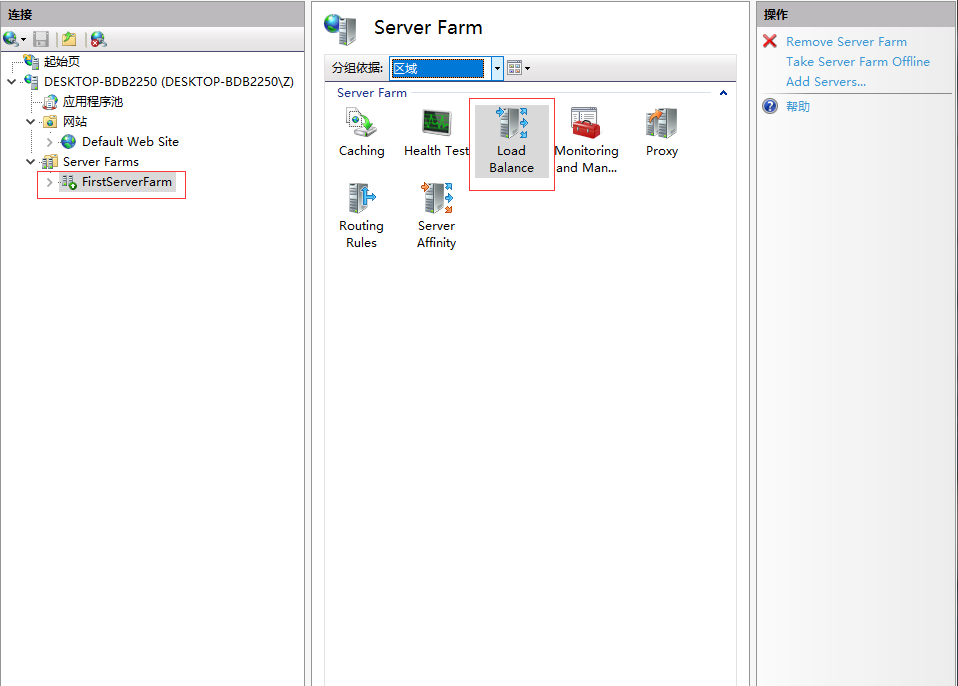The height and width of the screenshot is (686, 958).
Task: Click the Server Farm group label
Action: pos(371,93)
